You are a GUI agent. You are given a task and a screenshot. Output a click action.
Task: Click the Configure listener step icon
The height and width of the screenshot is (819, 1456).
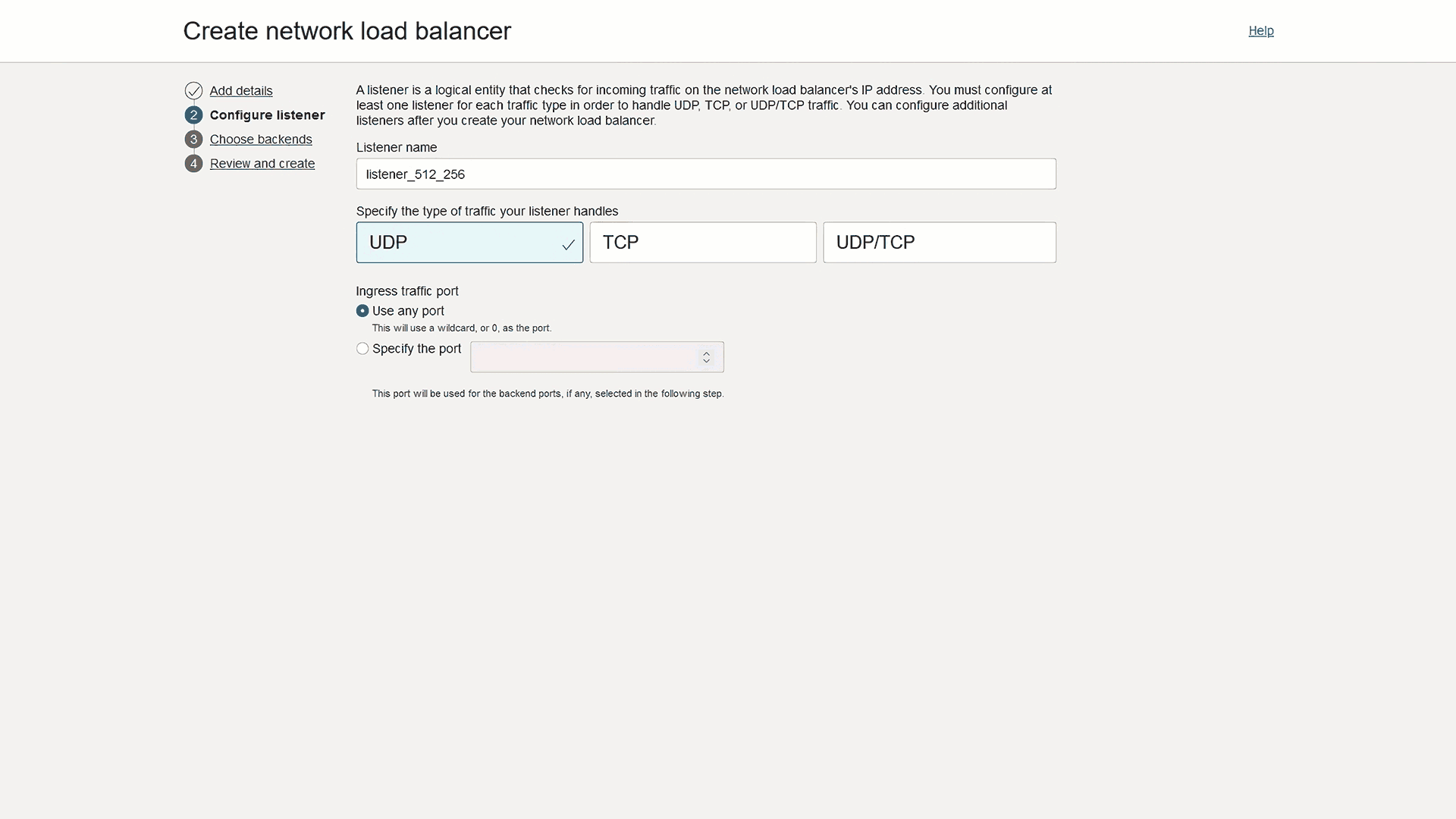(x=193, y=114)
